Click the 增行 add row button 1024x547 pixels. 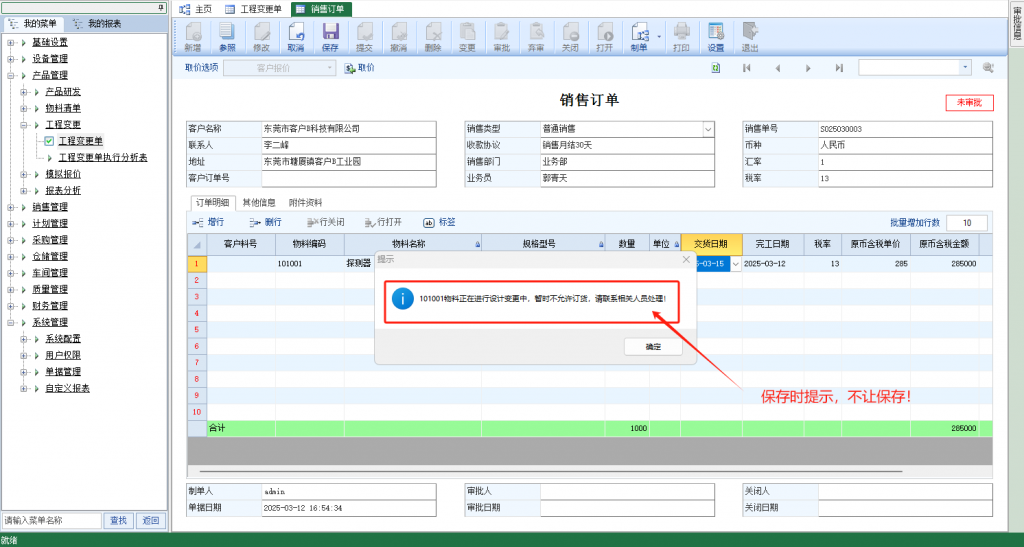tap(208, 223)
